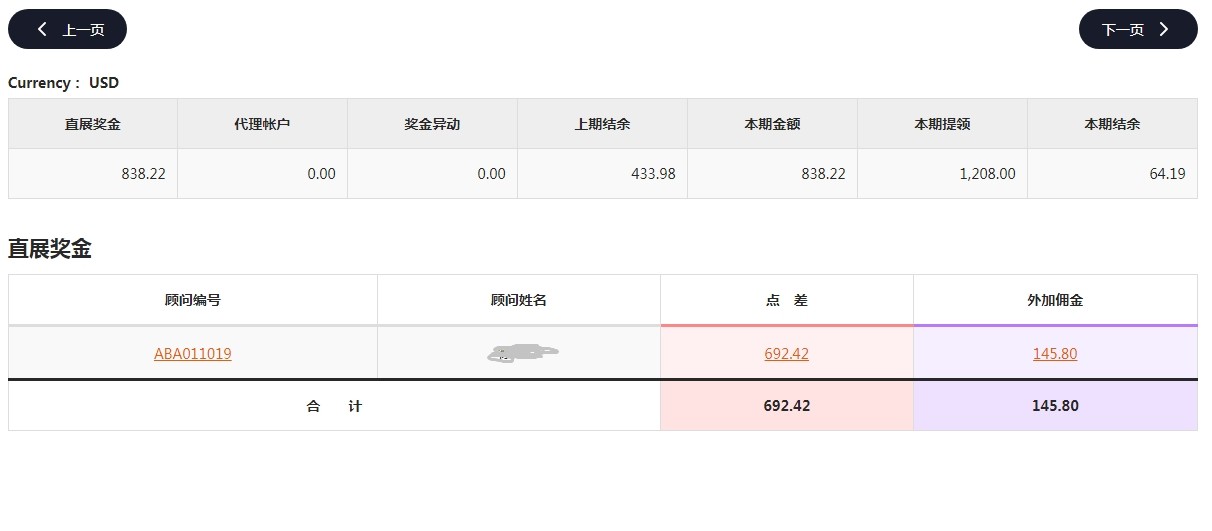Viewport: 1212px width, 531px height.
Task: Click the 上期结余 column header
Action: point(602,124)
